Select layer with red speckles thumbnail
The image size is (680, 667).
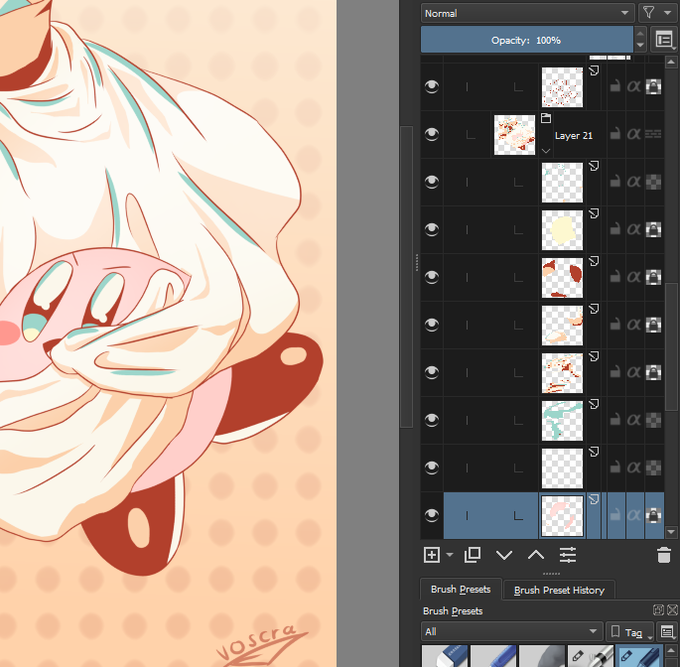562,86
